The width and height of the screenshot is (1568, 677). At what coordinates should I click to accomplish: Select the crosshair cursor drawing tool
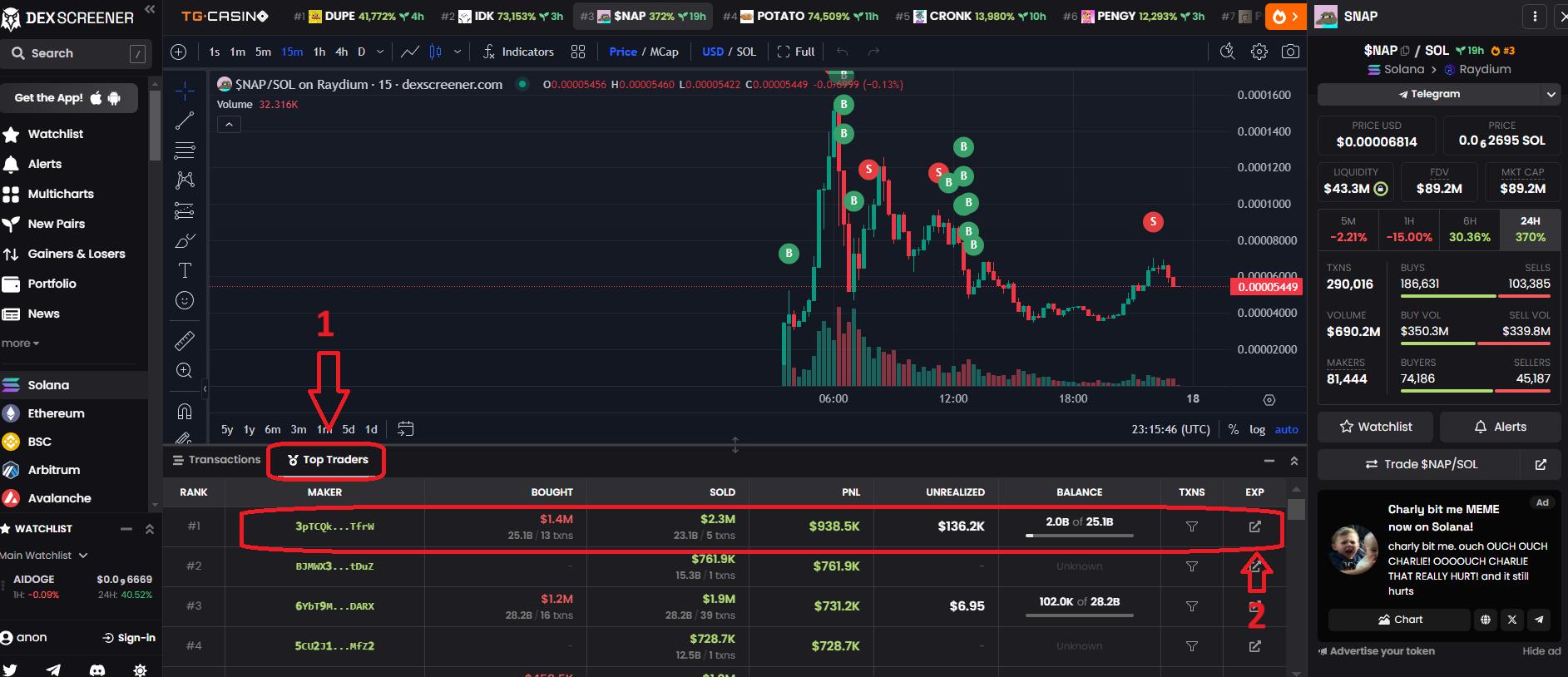(185, 90)
